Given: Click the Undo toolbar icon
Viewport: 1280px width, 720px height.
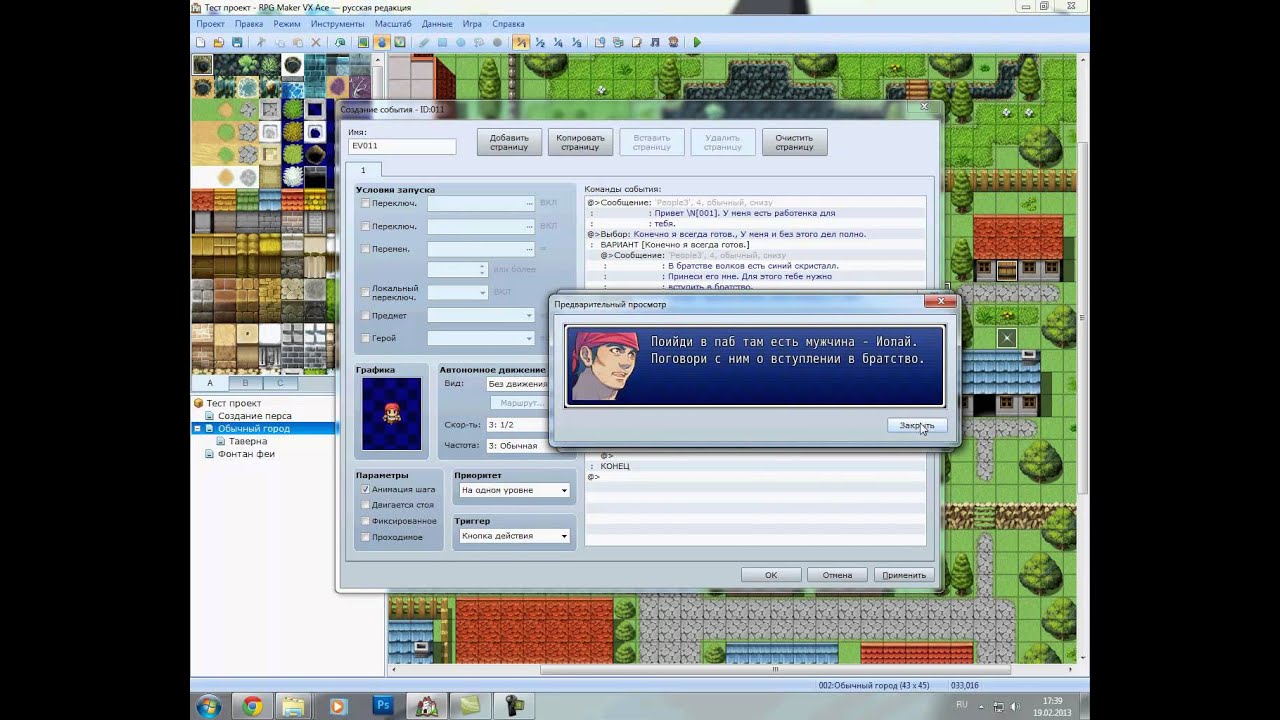Looking at the screenshot, I should (340, 43).
